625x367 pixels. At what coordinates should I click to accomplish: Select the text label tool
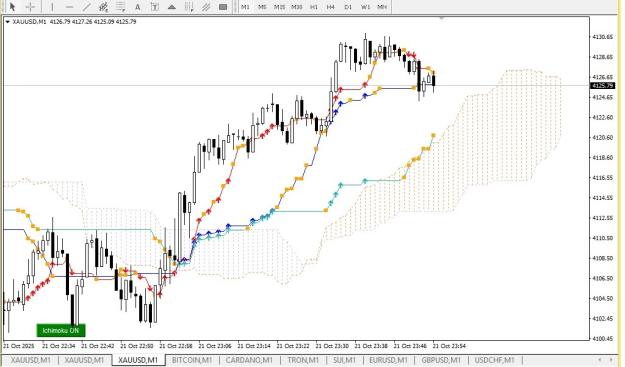click(155, 7)
